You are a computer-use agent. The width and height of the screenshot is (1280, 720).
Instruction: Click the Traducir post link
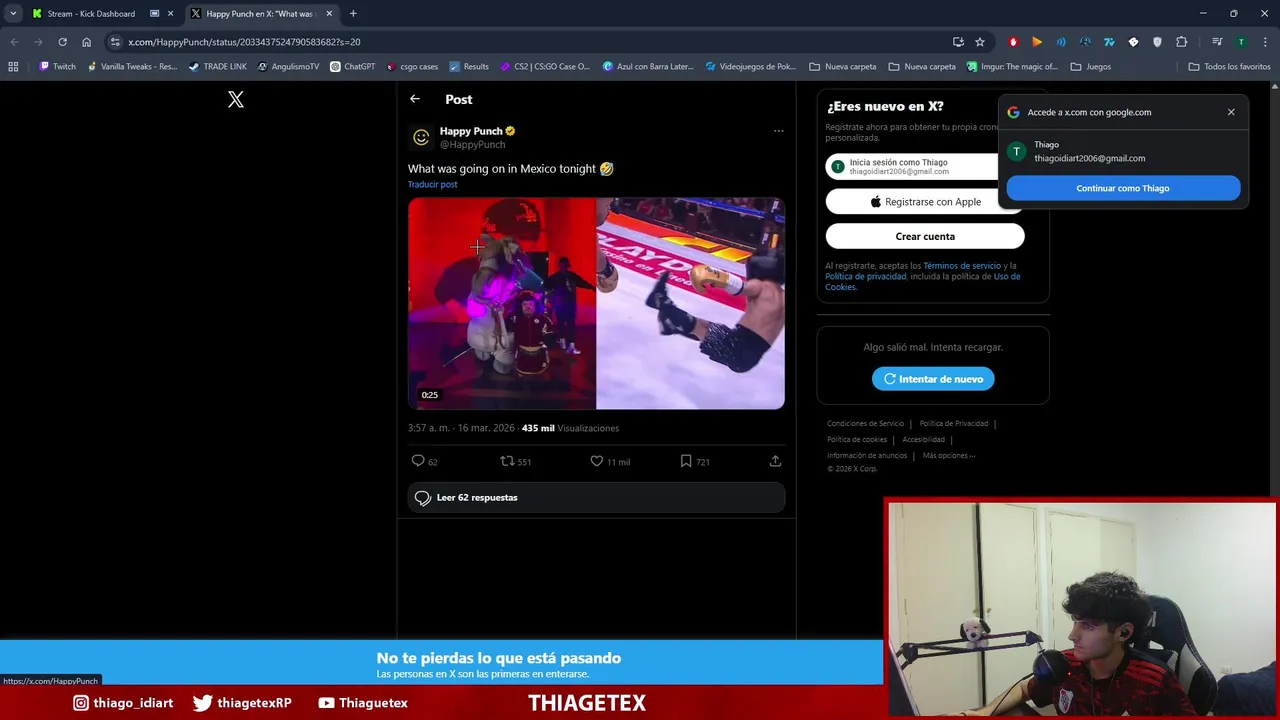(432, 184)
